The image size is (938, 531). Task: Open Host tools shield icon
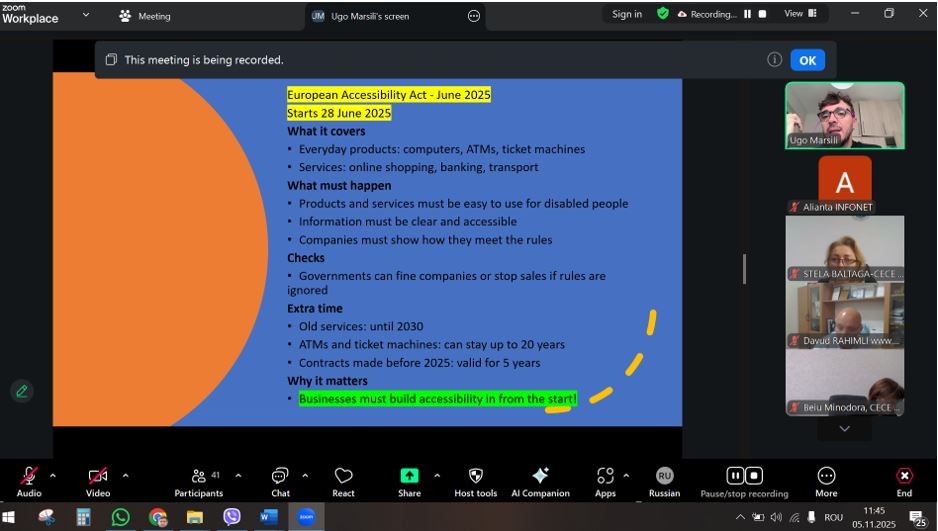[475, 477]
